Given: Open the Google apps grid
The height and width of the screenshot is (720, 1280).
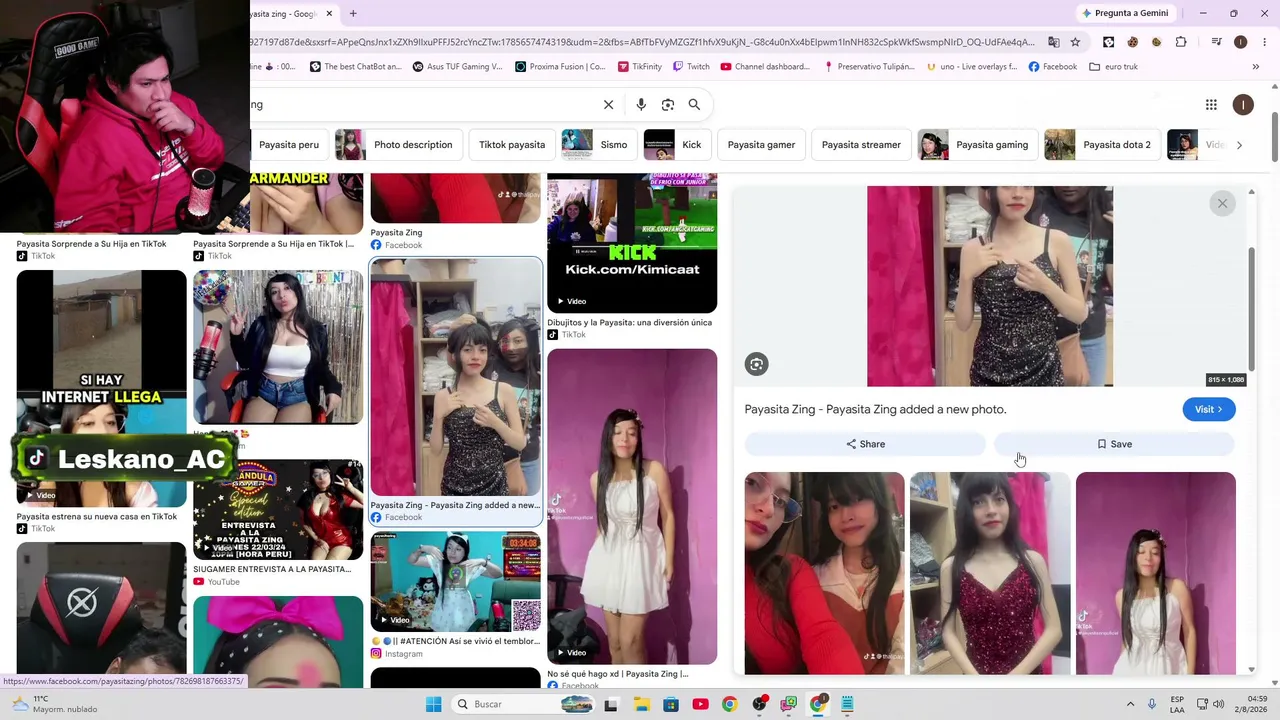Looking at the screenshot, I should (1211, 104).
